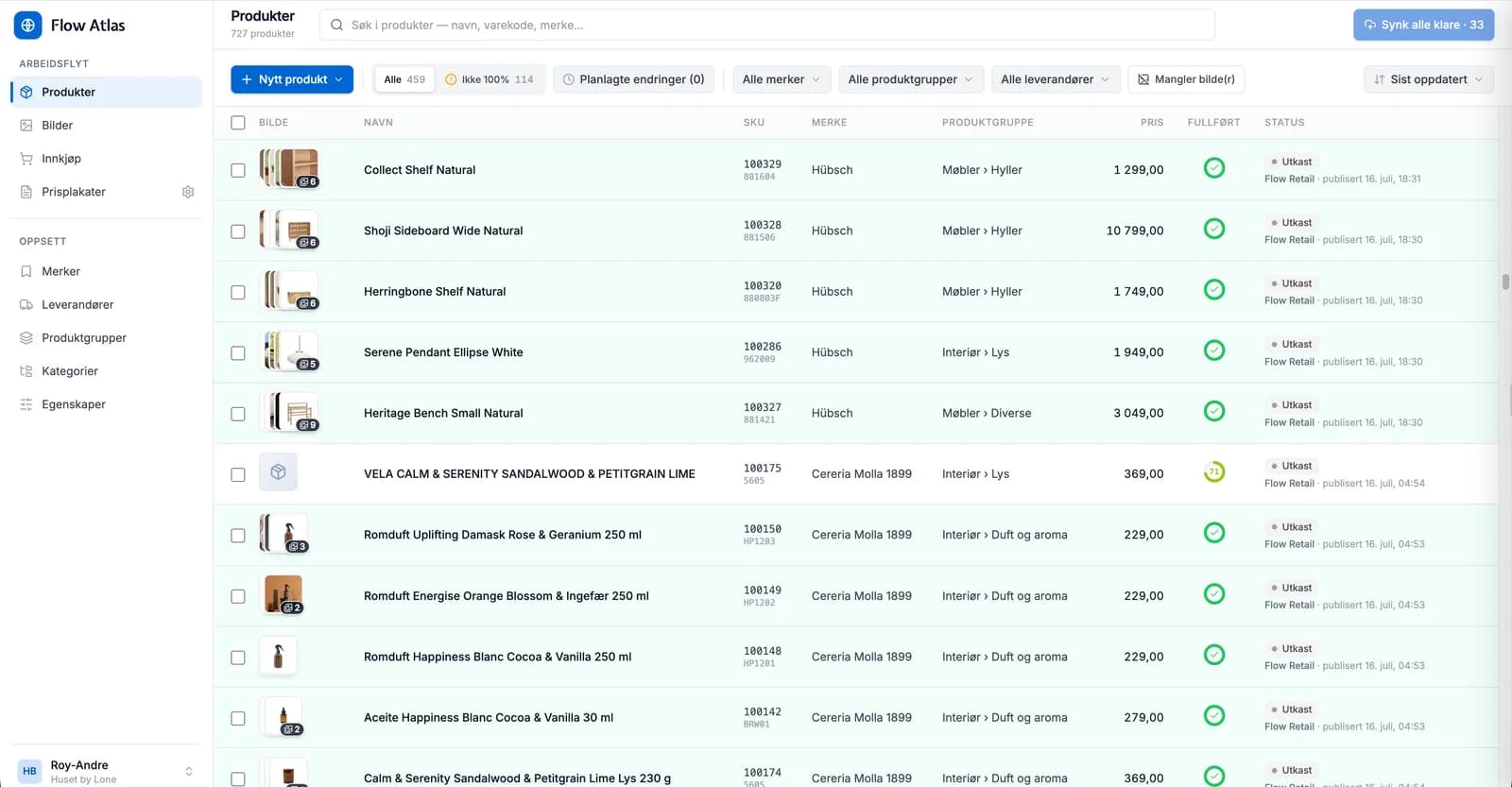Check the VELA CALM & SERENITY row

[238, 474]
